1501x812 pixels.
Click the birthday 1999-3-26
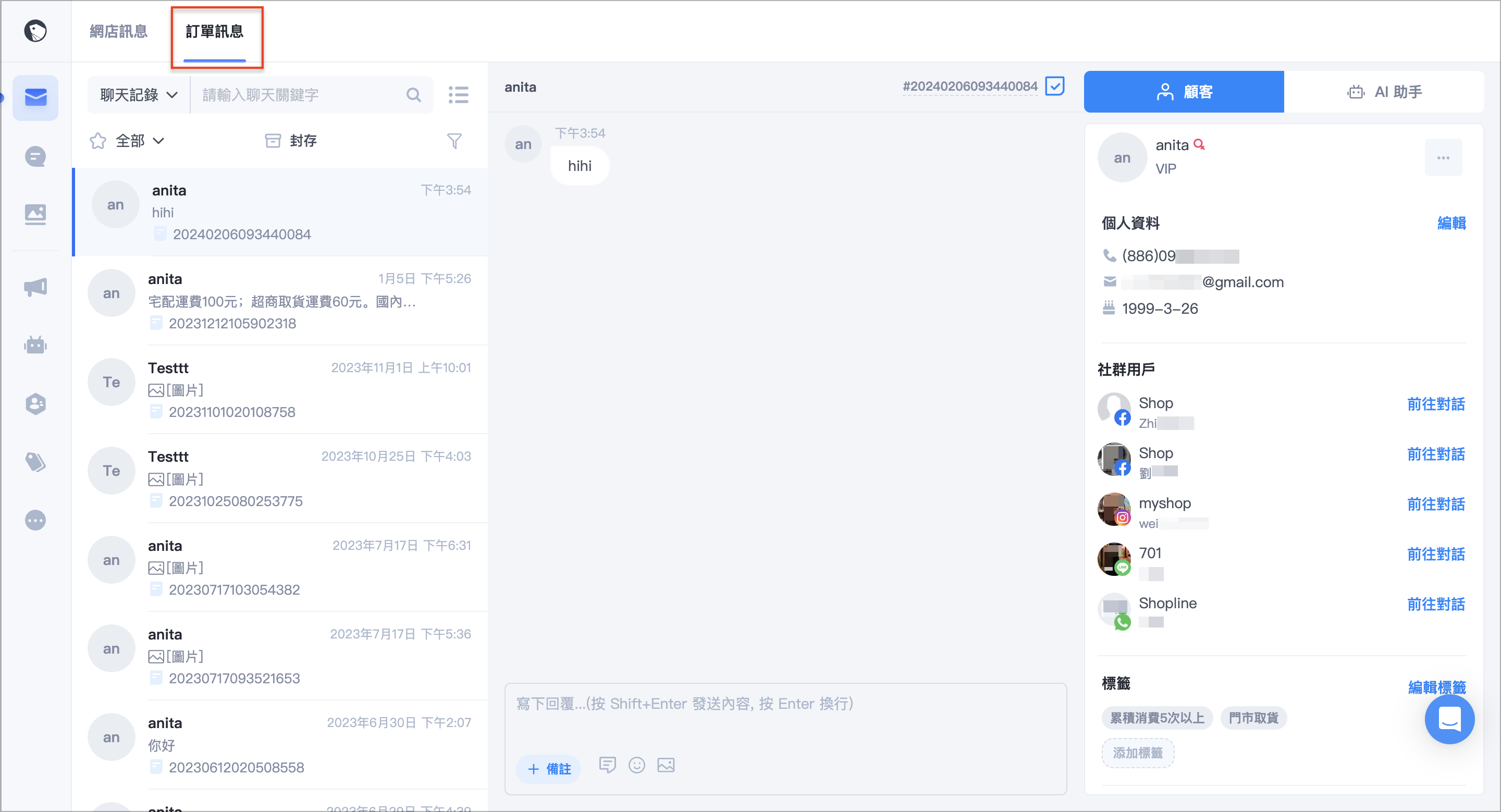[x=1160, y=308]
